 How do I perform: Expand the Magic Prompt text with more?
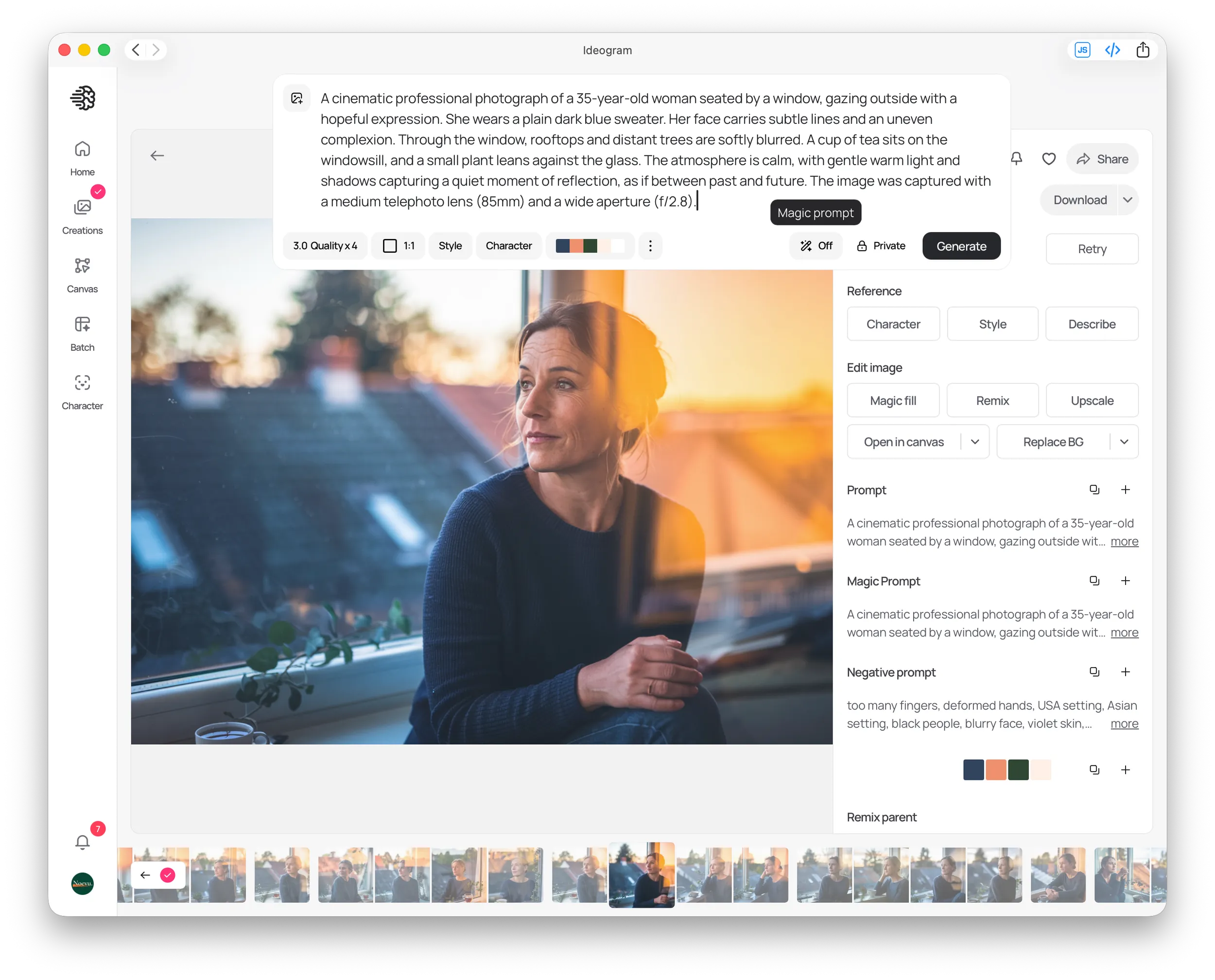click(1124, 632)
